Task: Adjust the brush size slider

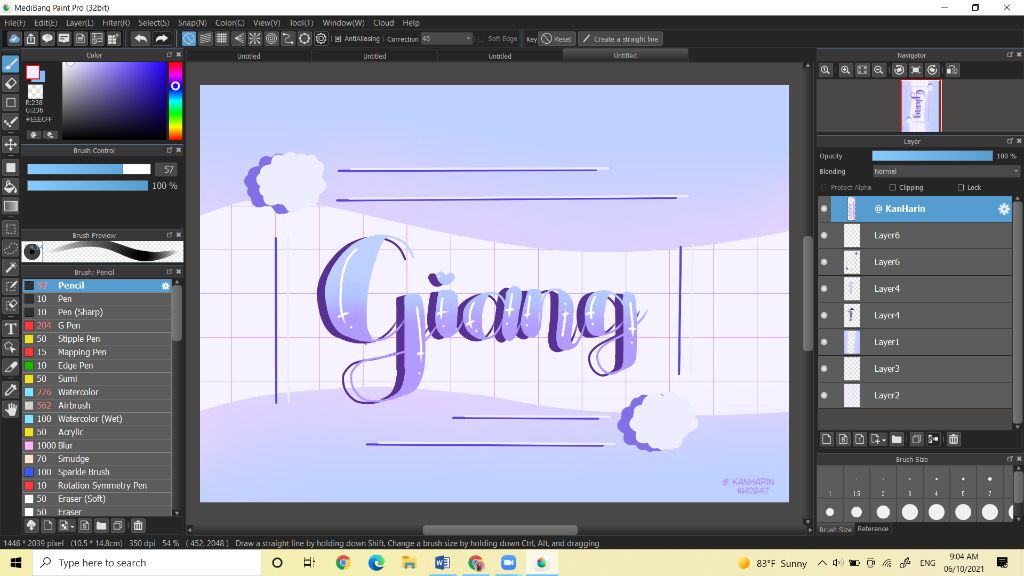Action: pos(89,169)
